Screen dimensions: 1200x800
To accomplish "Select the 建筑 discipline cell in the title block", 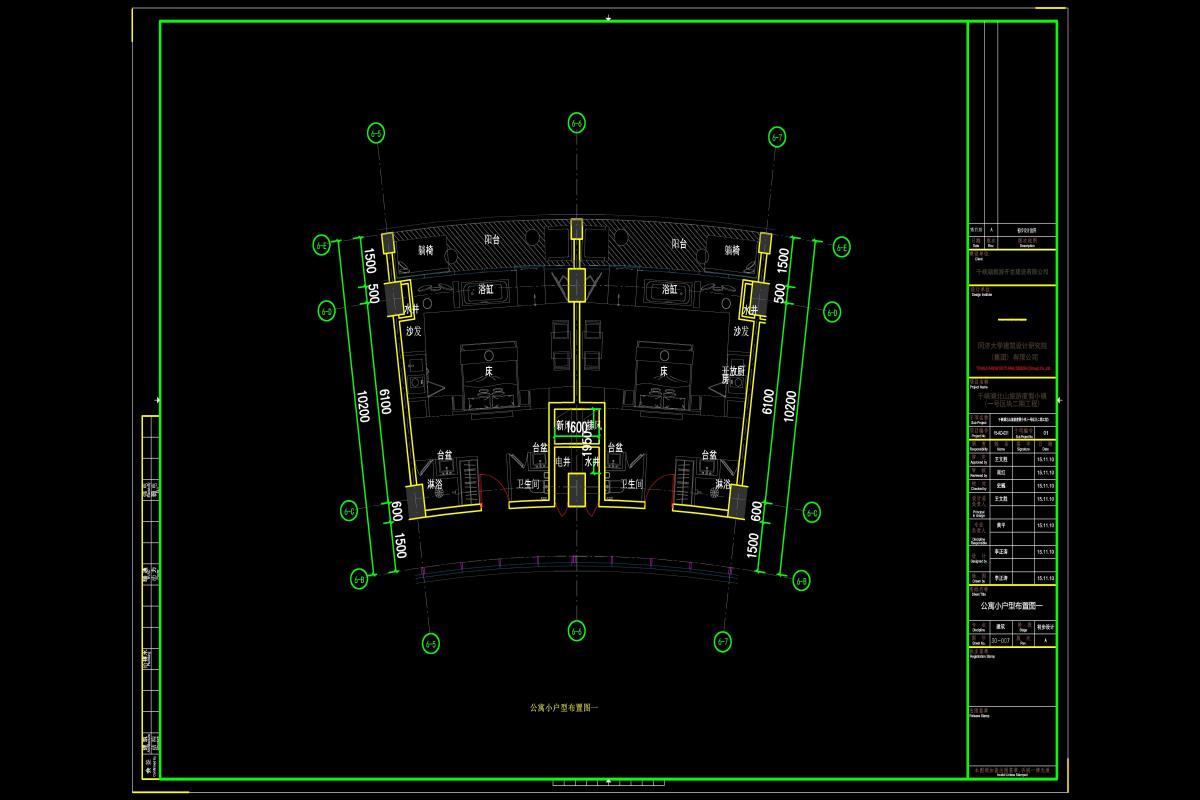I will tap(999, 625).
